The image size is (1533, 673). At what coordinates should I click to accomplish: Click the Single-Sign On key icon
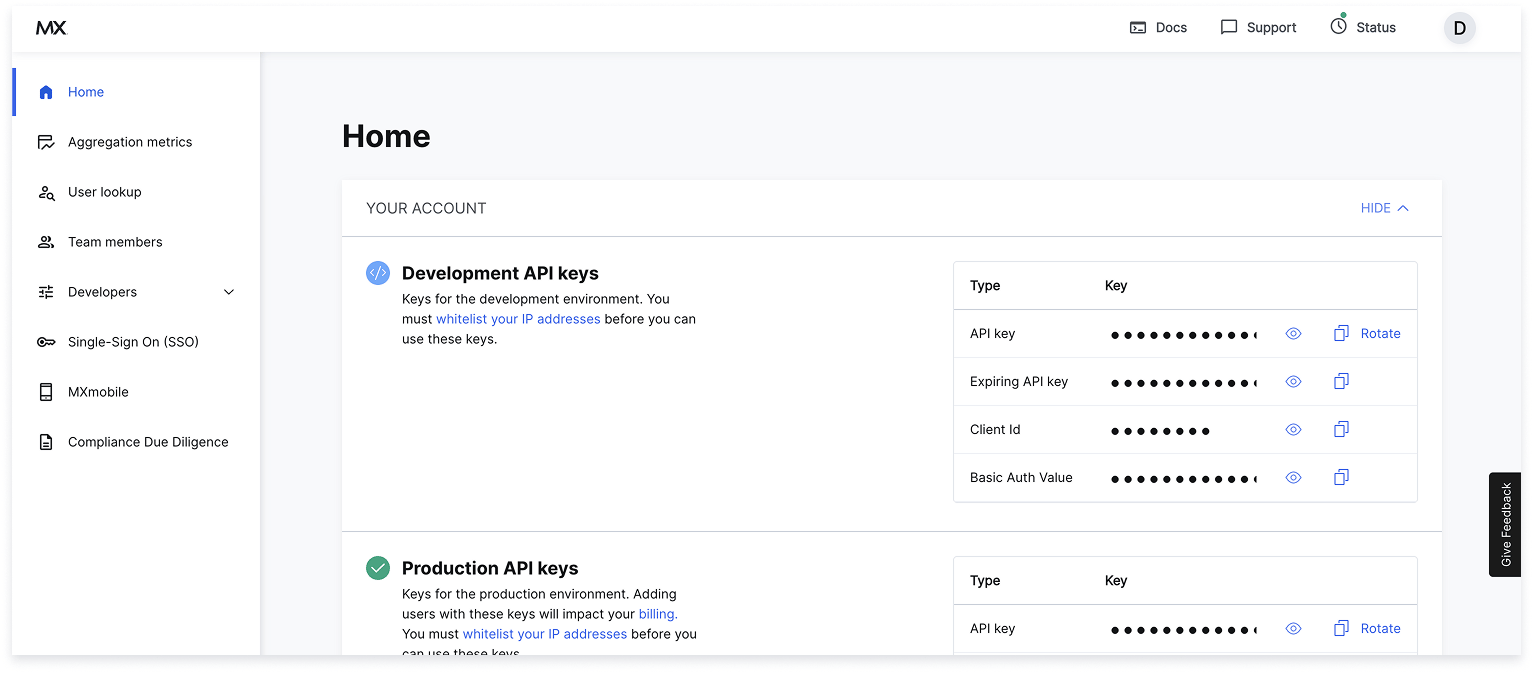tap(46, 342)
